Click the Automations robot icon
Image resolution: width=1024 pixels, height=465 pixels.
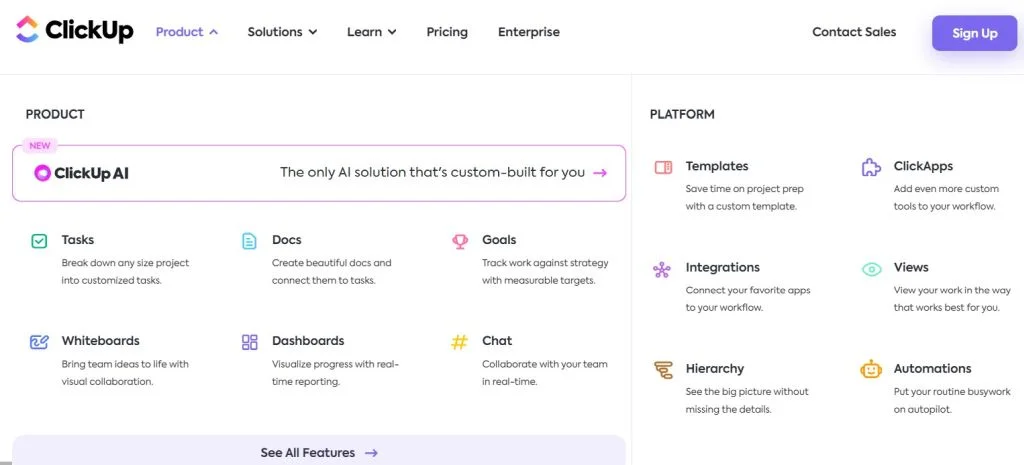click(871, 370)
